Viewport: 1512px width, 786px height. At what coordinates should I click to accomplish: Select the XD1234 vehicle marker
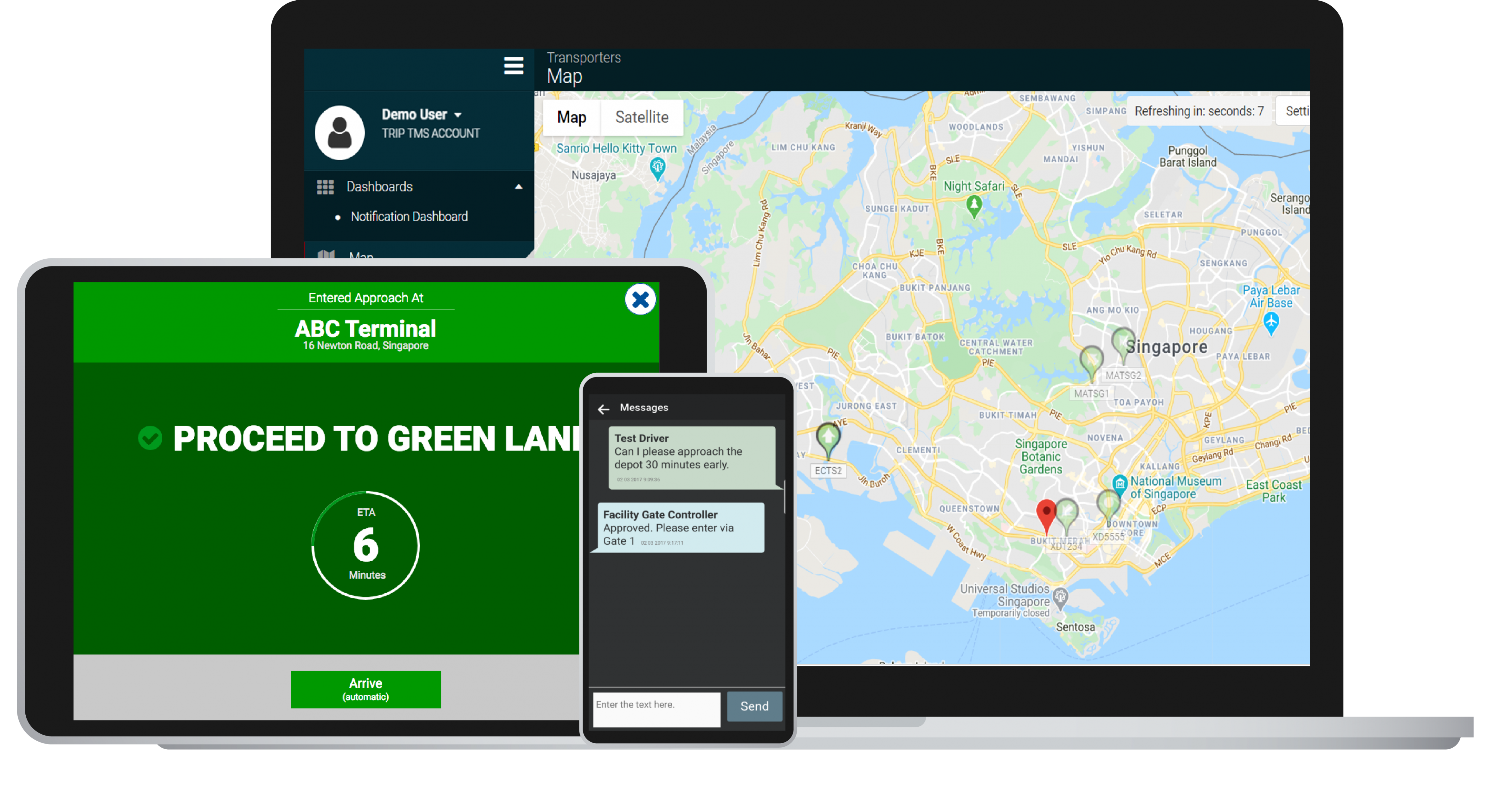[1067, 517]
